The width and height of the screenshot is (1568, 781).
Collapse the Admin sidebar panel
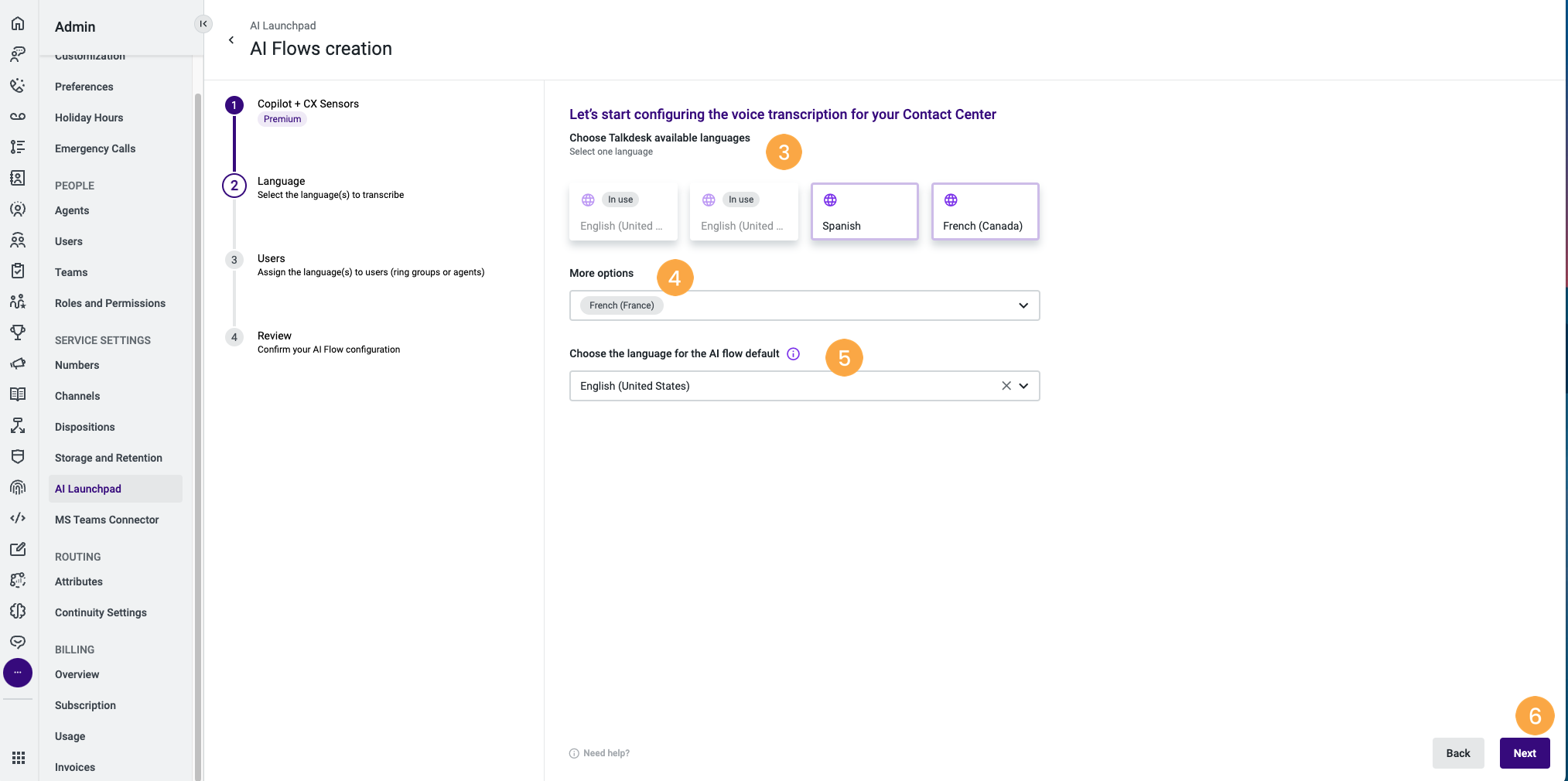tap(203, 24)
